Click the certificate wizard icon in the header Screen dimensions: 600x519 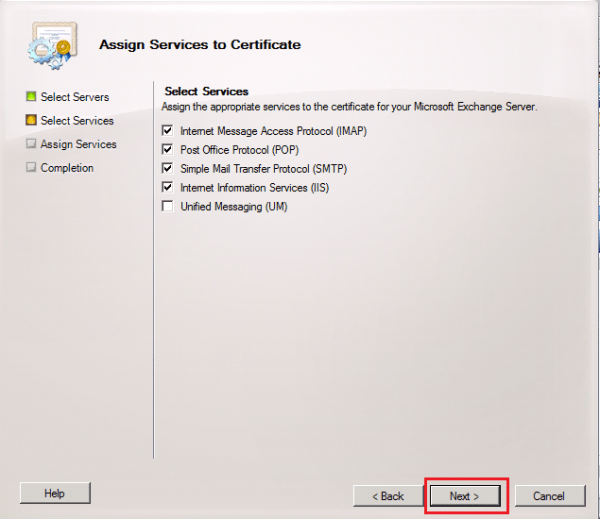pos(52,44)
